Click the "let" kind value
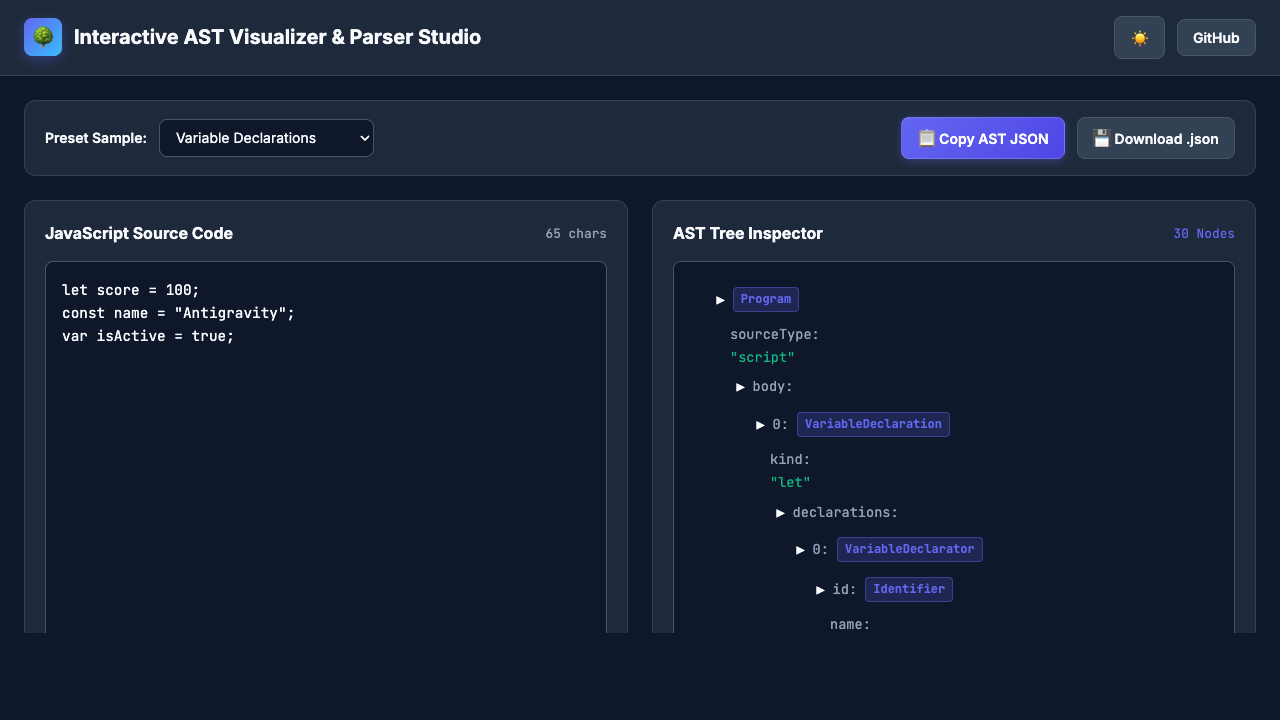Viewport: 1280px width, 720px height. [x=790, y=482]
